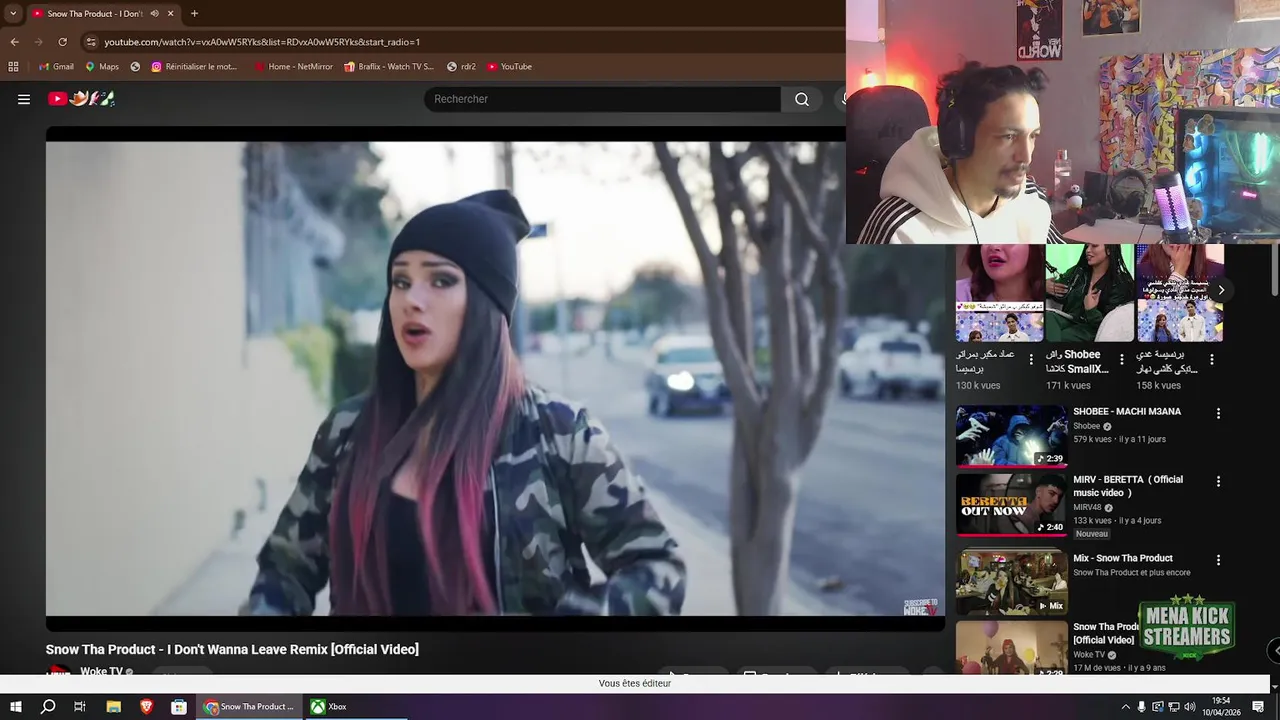Show hidden system tray icons
This screenshot has width=1280, height=720.
[x=1125, y=707]
